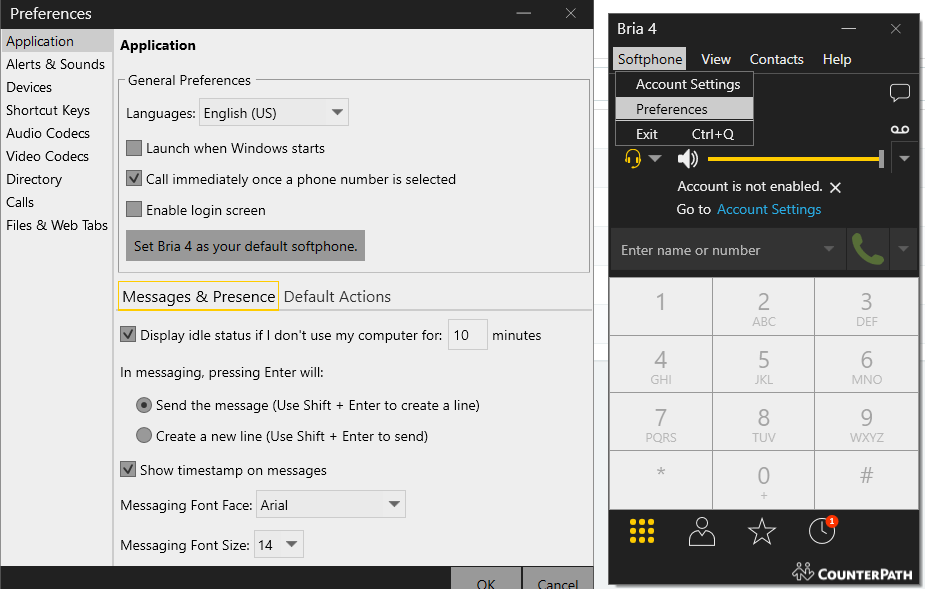Viewport: 925px width, 589px height.
Task: Dismiss the 'Account is not enabled' message
Action: (835, 188)
